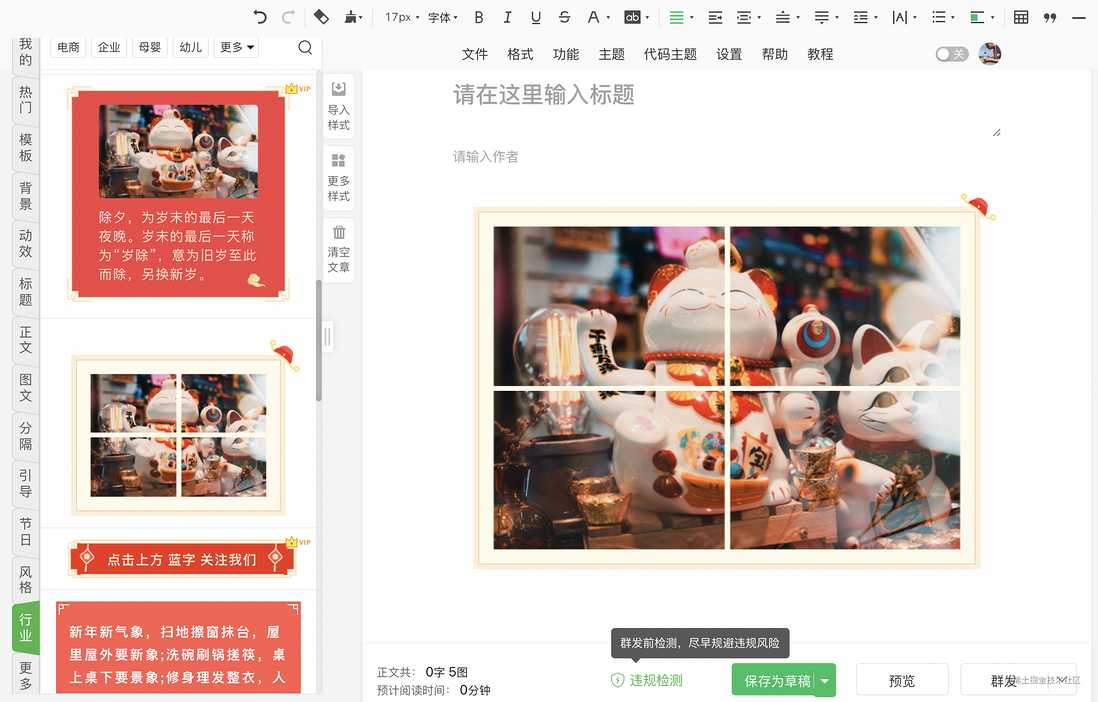The height and width of the screenshot is (702, 1098).
Task: Toggle bold text formatting
Action: pos(479,18)
